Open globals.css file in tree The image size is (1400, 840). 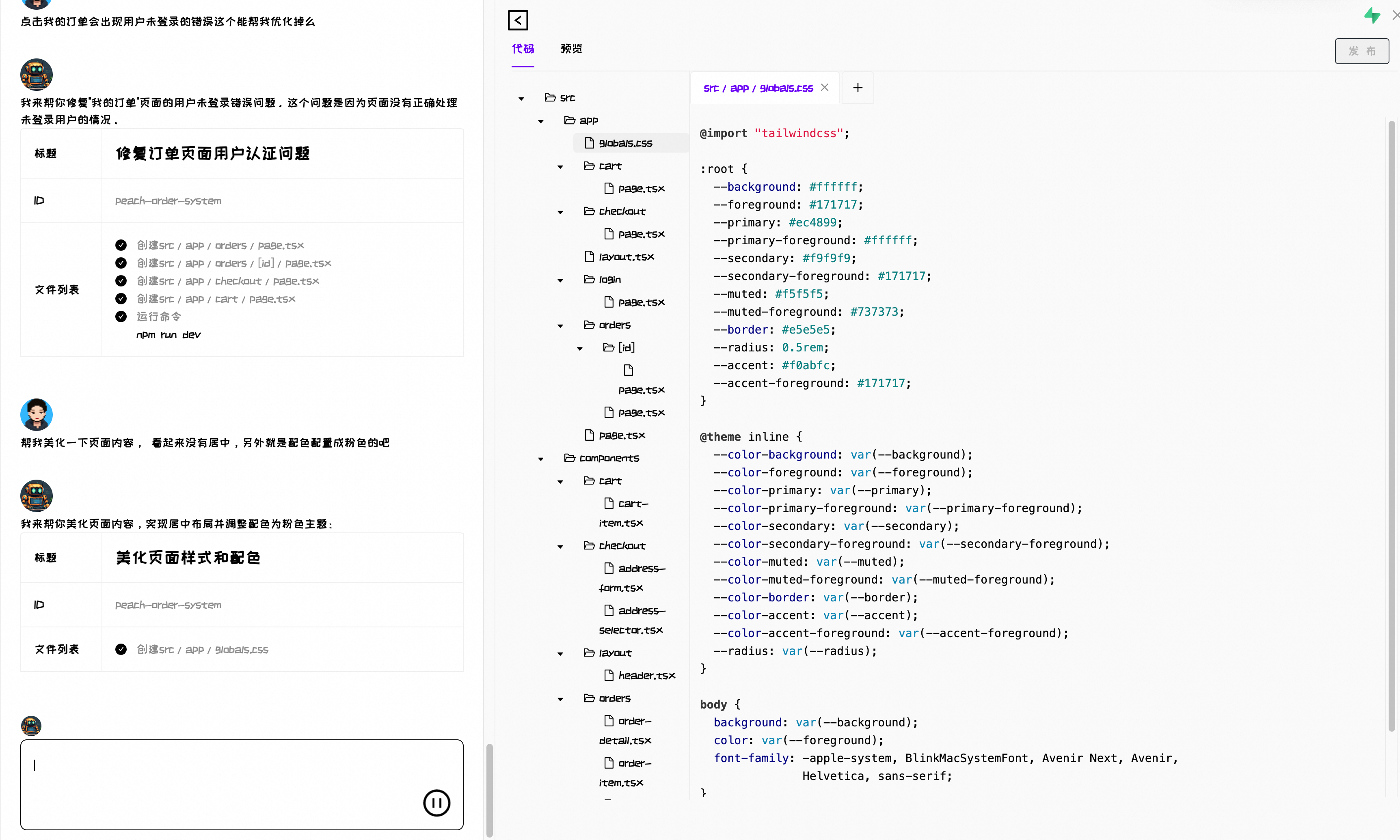[x=624, y=143]
